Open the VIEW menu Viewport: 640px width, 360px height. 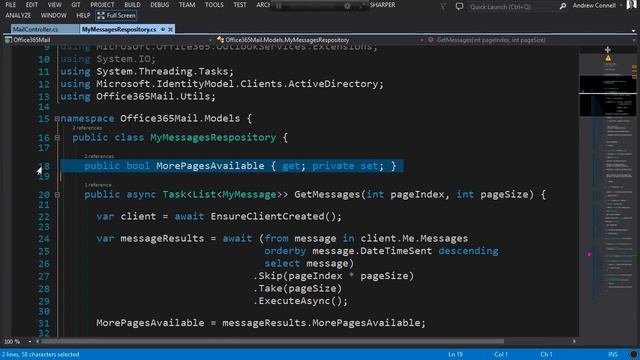coord(54,5)
